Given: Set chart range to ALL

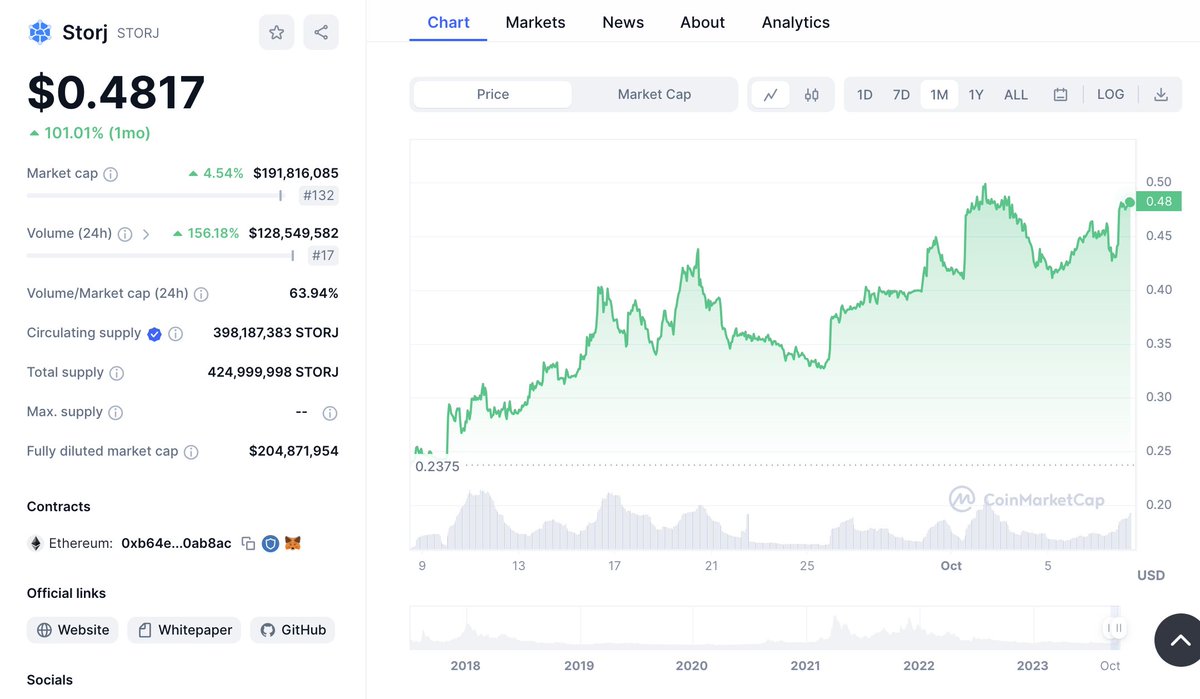Looking at the screenshot, I should pyautogui.click(x=1016, y=95).
